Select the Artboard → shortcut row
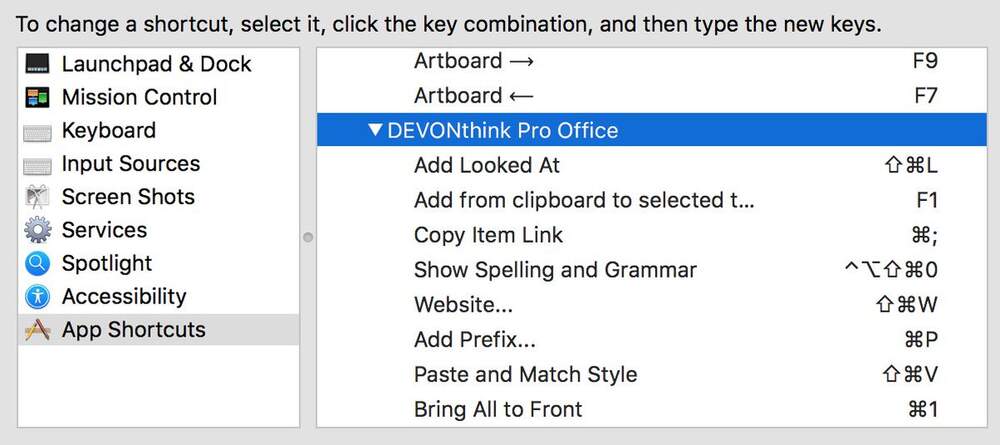Screen dimensions: 1000x445 click(651, 61)
